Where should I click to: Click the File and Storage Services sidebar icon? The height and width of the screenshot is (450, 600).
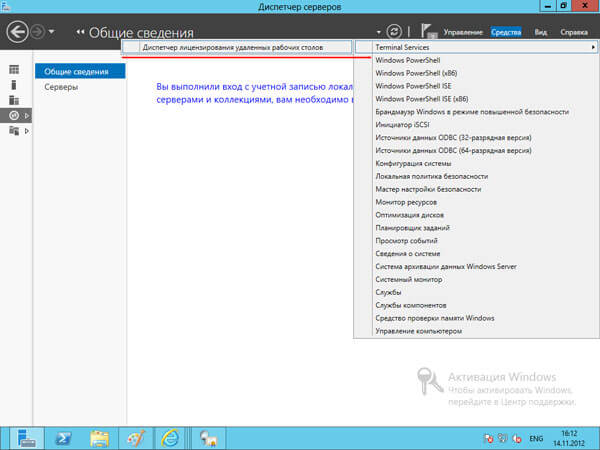point(14,131)
